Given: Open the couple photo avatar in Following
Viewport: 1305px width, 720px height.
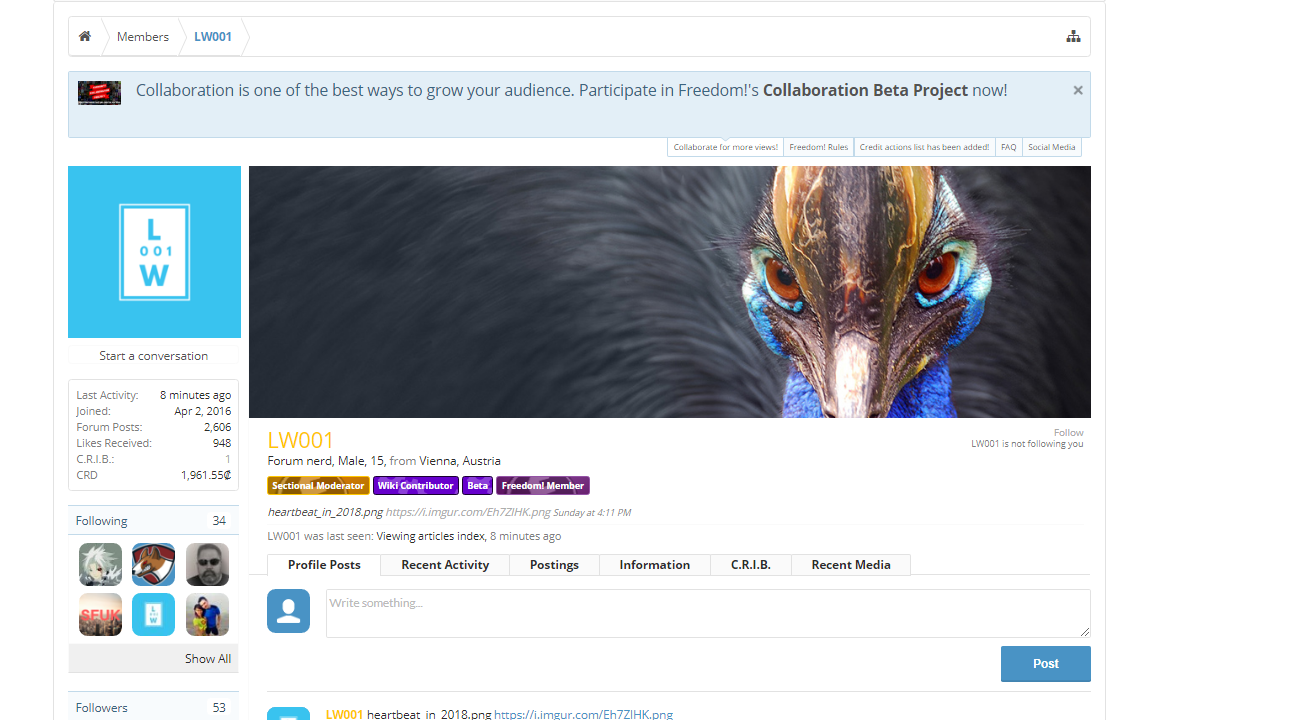Looking at the screenshot, I should point(207,615).
